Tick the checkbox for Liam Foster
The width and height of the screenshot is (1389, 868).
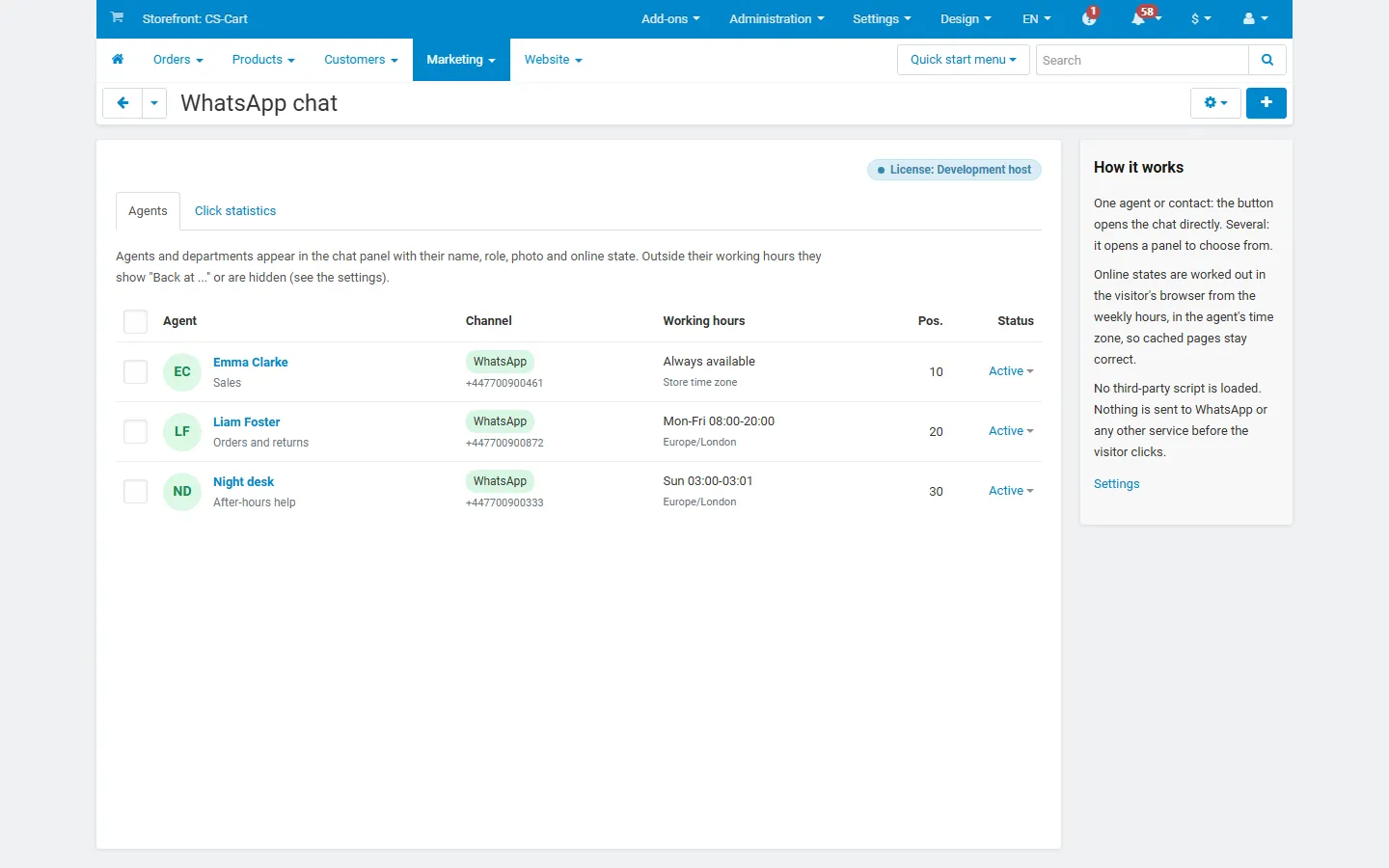136,432
